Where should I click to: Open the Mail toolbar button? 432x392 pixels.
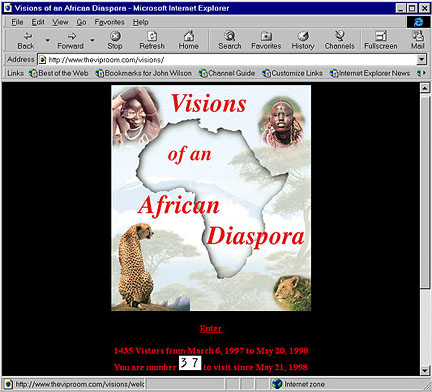click(x=418, y=41)
